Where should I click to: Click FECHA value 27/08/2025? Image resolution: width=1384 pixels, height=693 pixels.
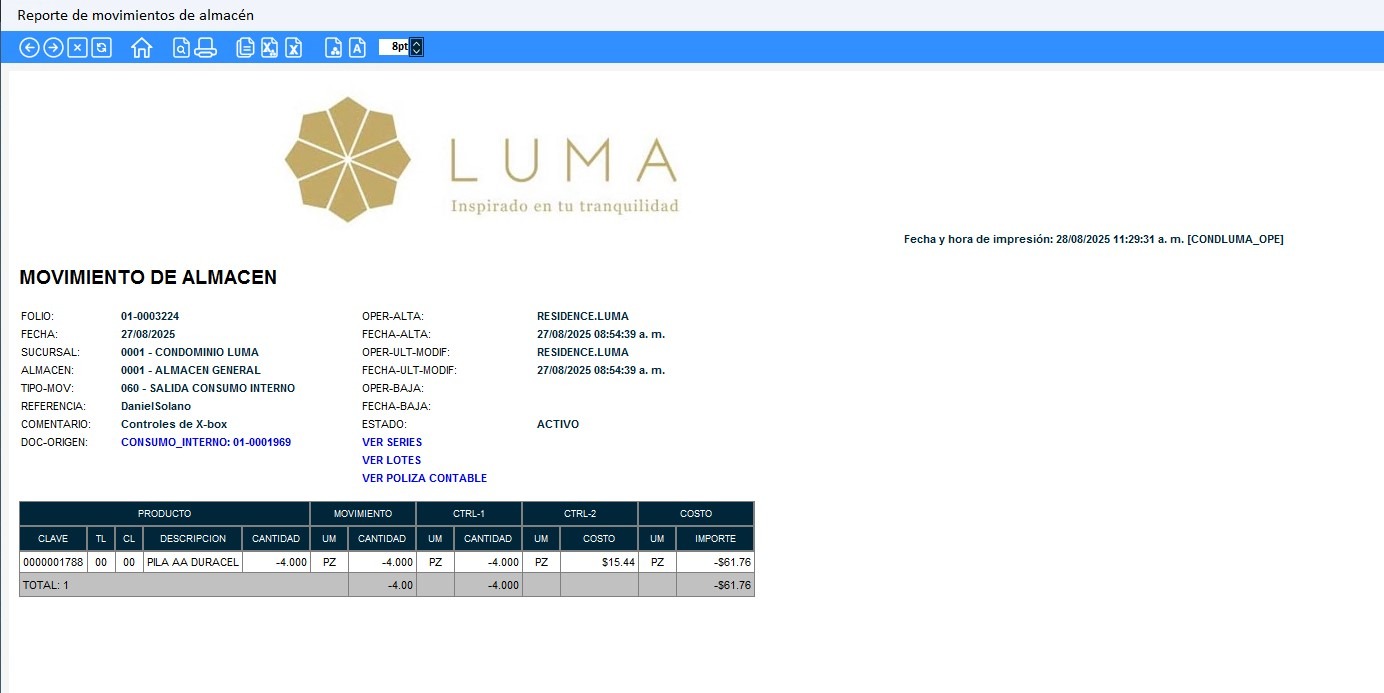point(148,334)
